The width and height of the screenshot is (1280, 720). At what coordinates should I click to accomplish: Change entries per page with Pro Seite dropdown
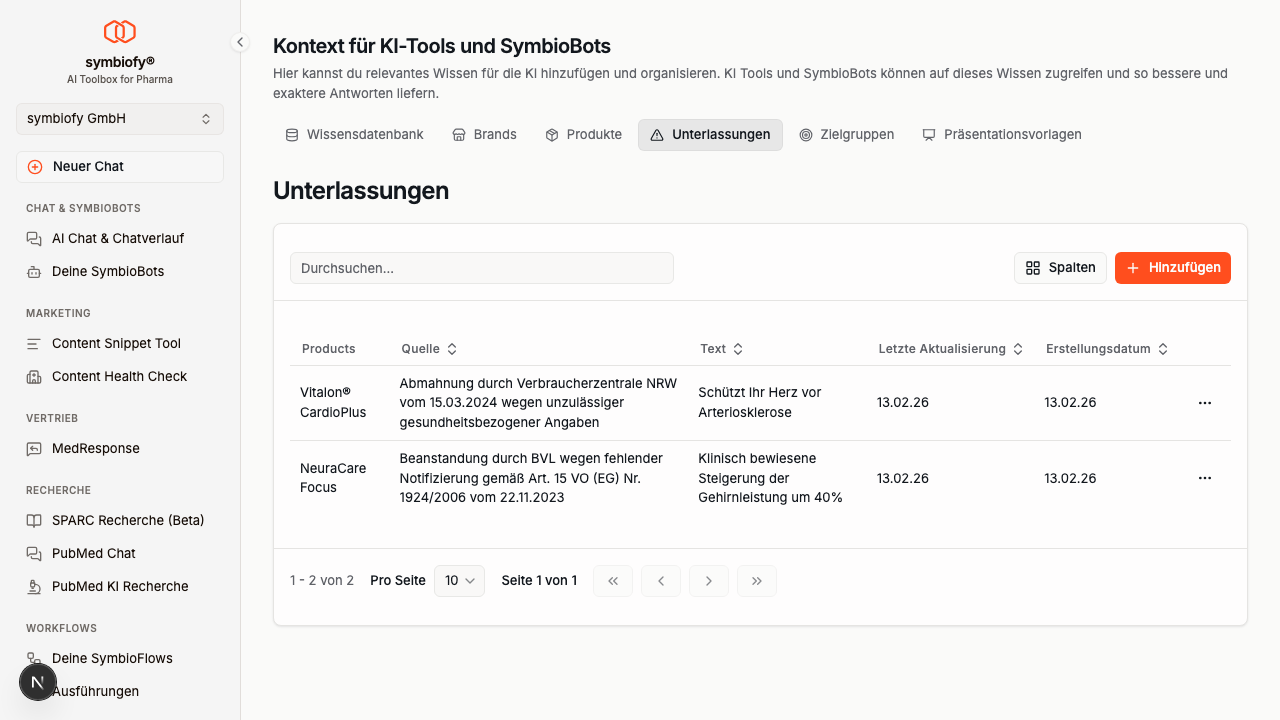click(x=459, y=580)
